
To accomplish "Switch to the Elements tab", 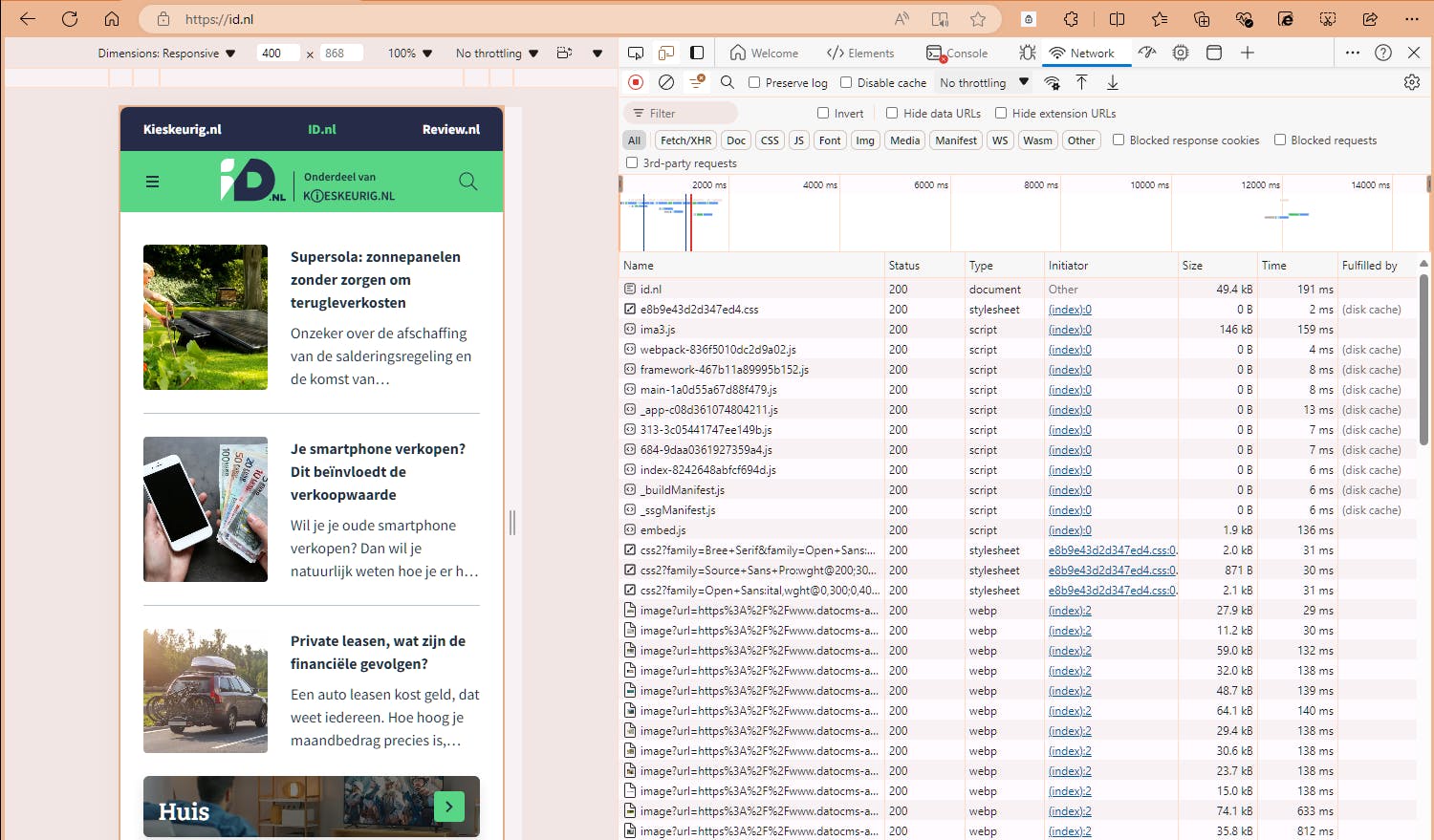I will click(860, 54).
